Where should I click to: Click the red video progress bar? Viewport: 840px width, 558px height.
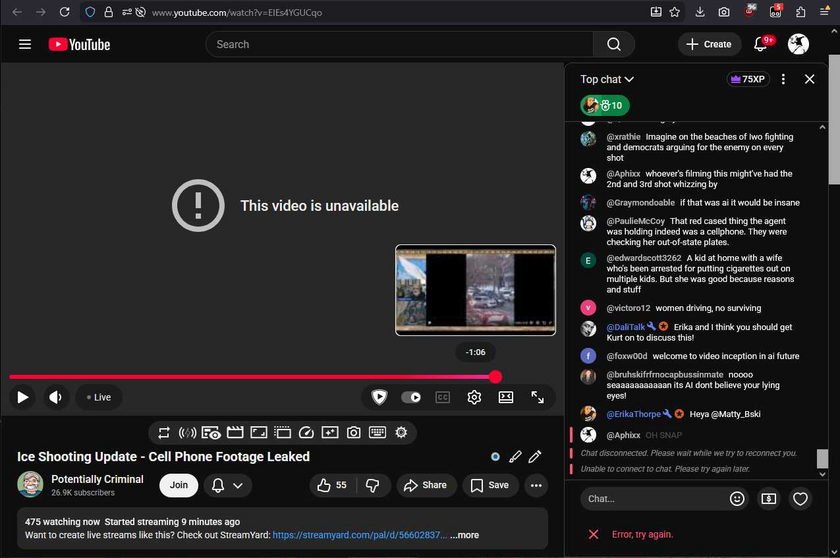(250, 377)
